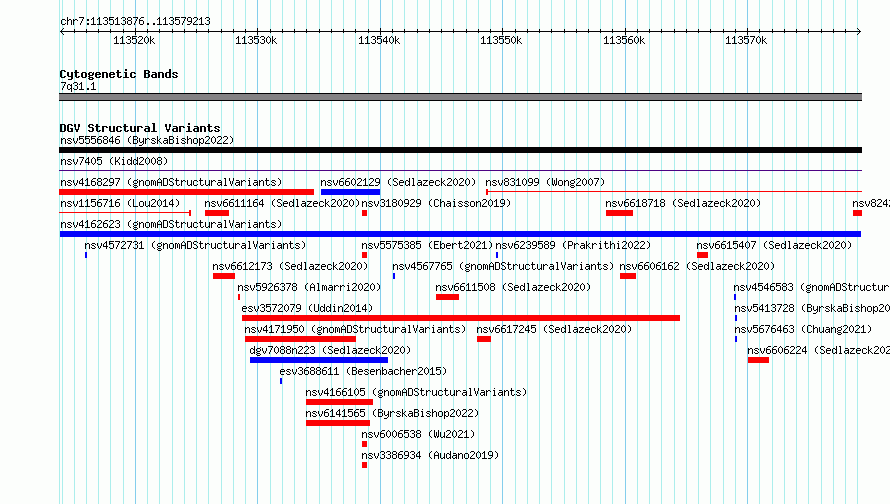890x504 pixels.
Task: Open nsv1156716 (Lou2014) variant label
Action: (120, 203)
